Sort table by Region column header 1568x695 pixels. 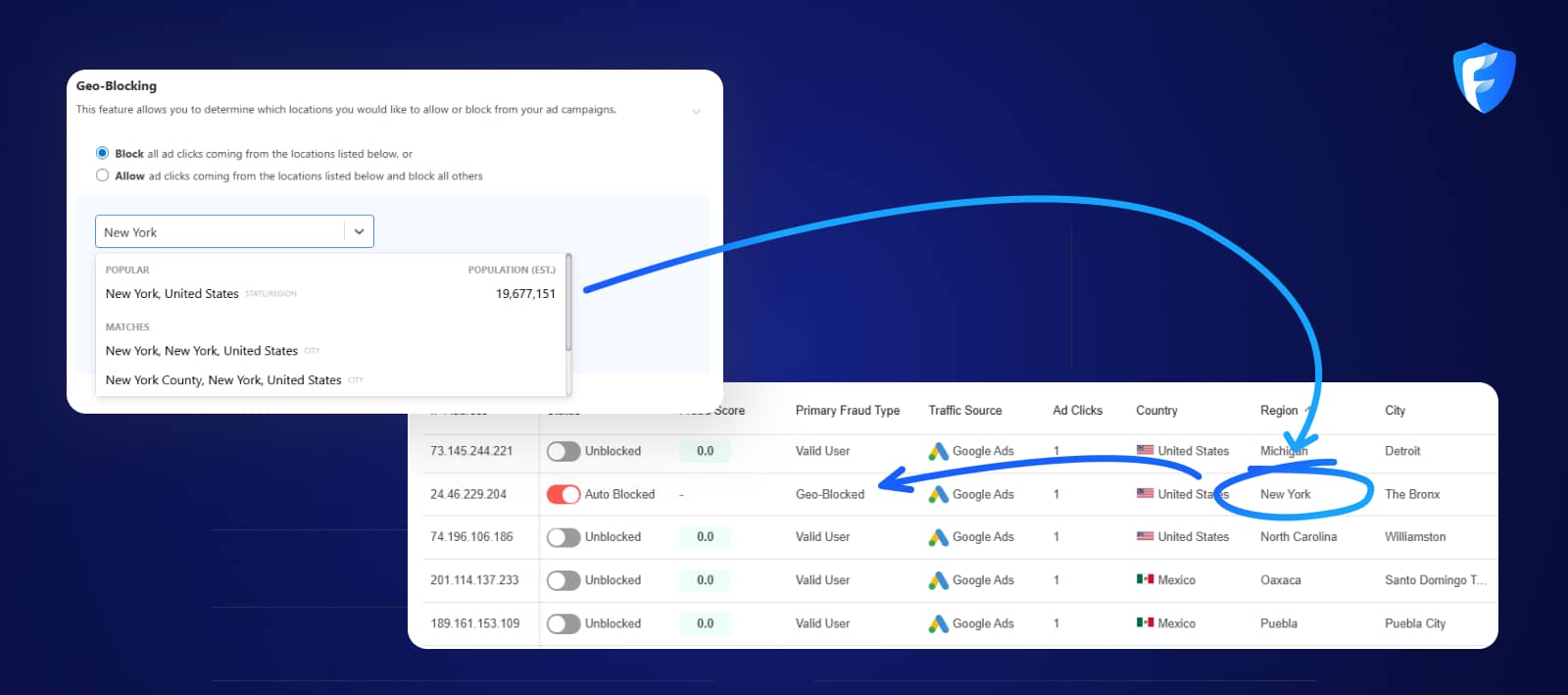tap(1279, 411)
